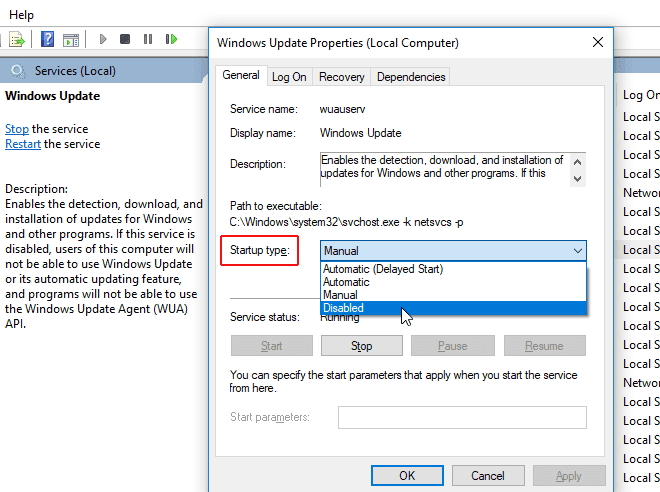Click the Stop the service link

pyautogui.click(x=17, y=129)
